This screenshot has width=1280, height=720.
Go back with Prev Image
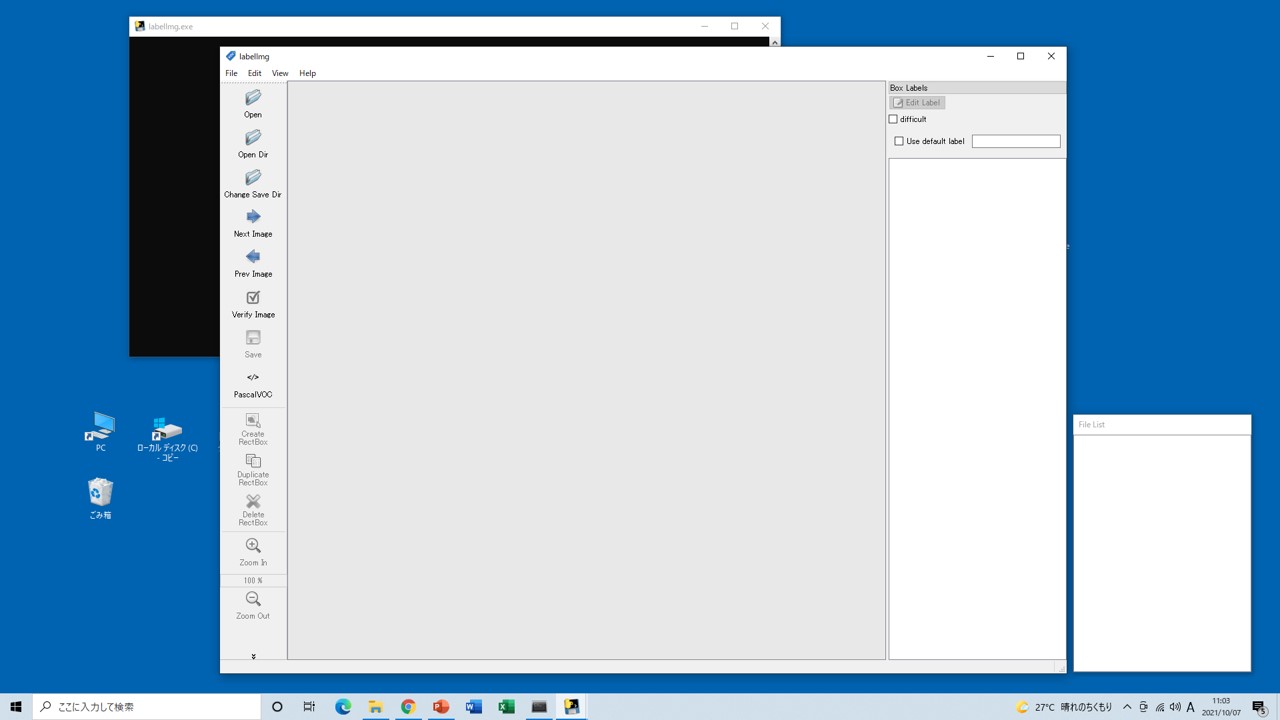click(x=252, y=263)
